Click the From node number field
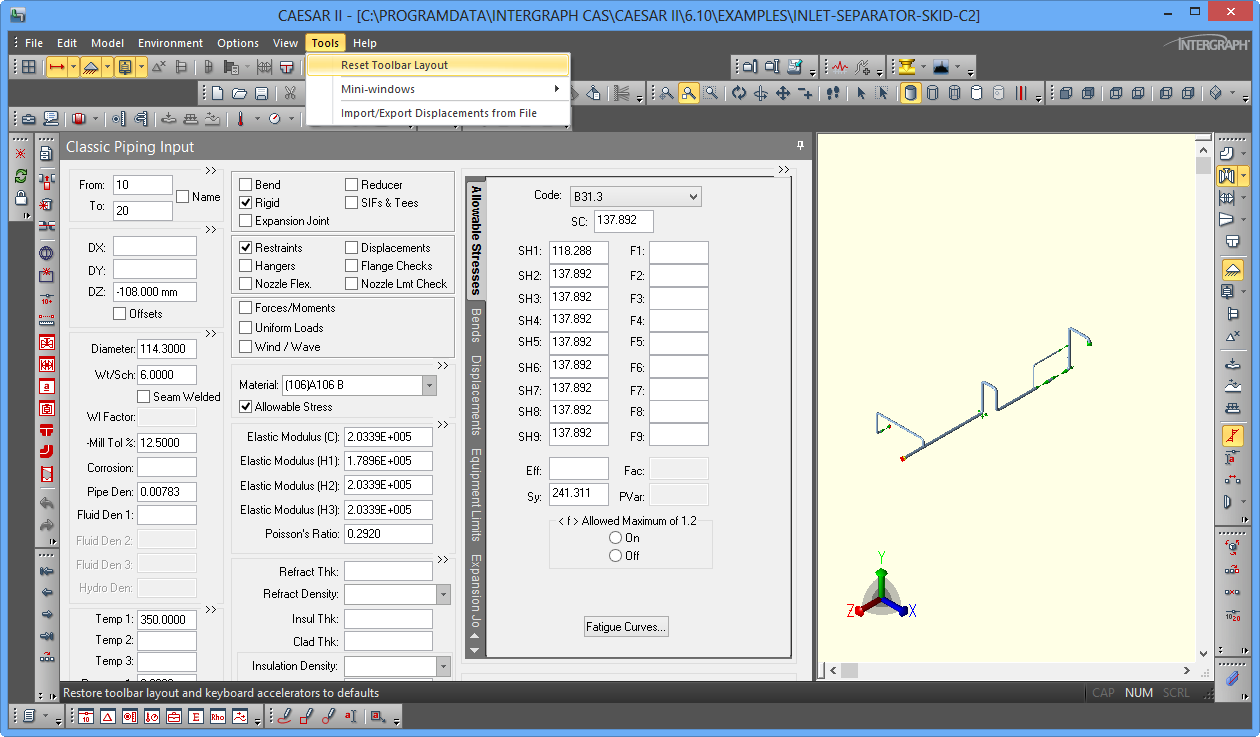This screenshot has width=1260, height=737. pyautogui.click(x=142, y=185)
